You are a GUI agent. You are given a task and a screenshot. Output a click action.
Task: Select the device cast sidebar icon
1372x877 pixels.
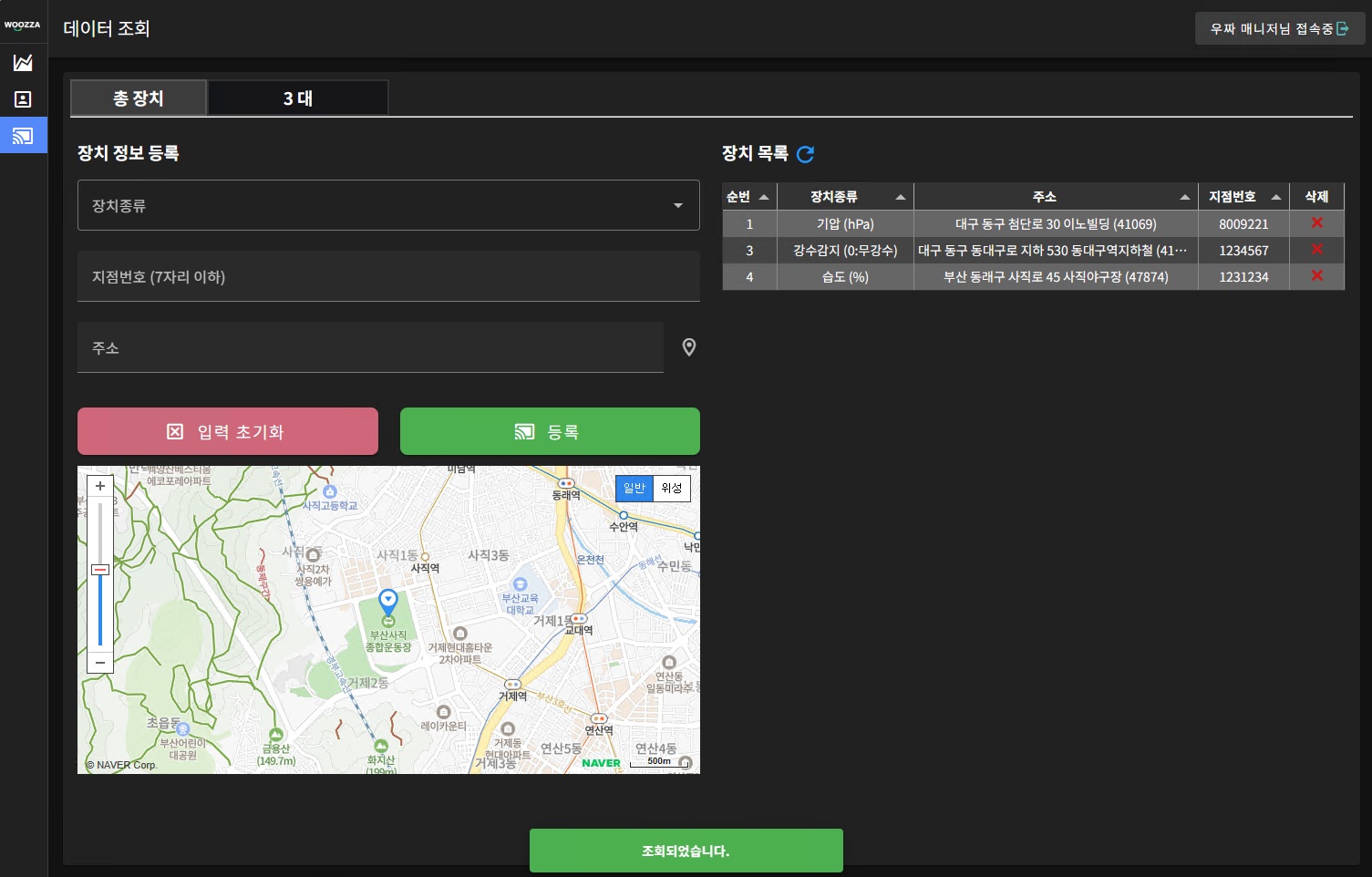23,136
